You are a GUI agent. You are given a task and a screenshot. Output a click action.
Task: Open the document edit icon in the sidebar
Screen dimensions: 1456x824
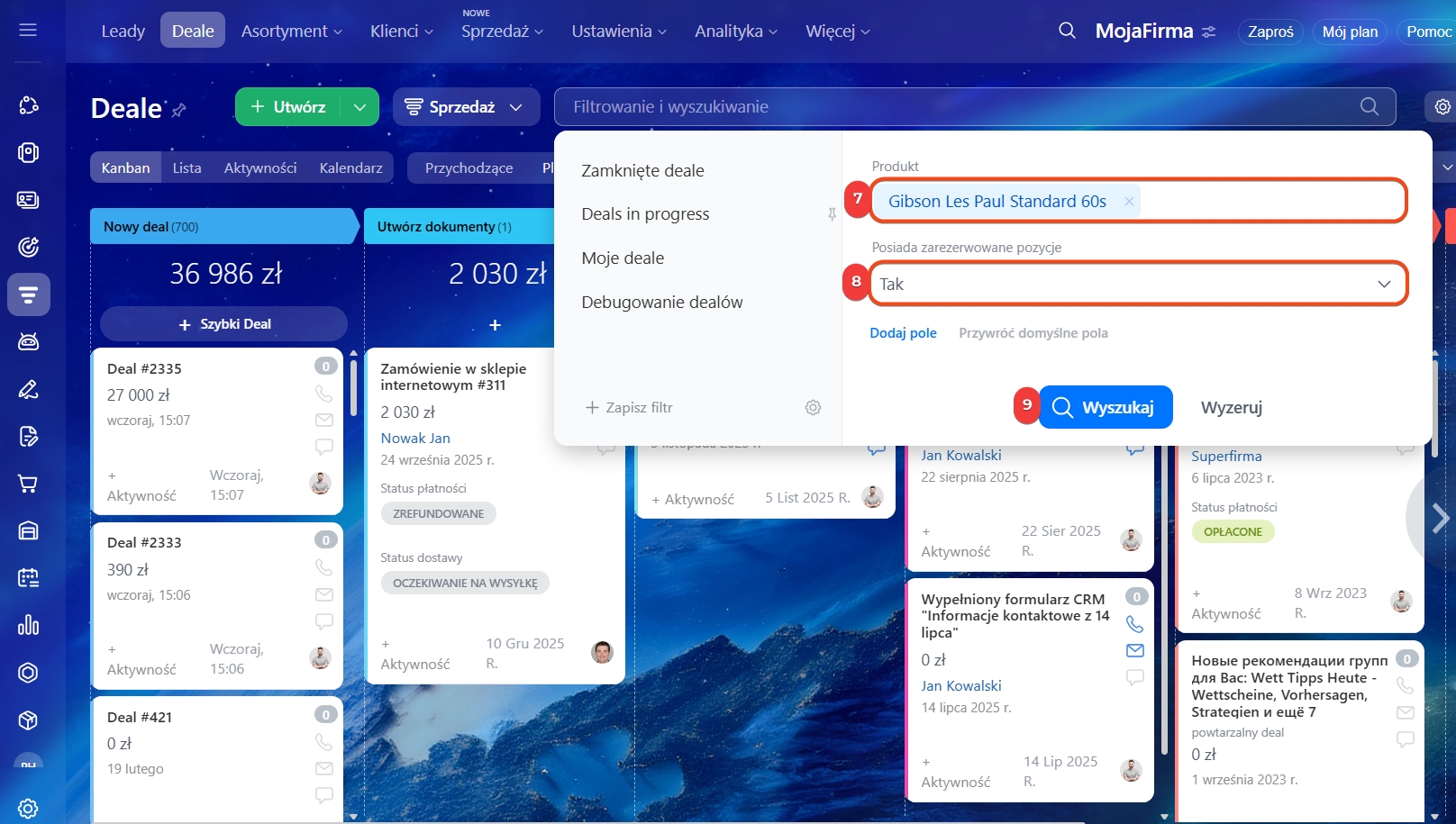(28, 437)
